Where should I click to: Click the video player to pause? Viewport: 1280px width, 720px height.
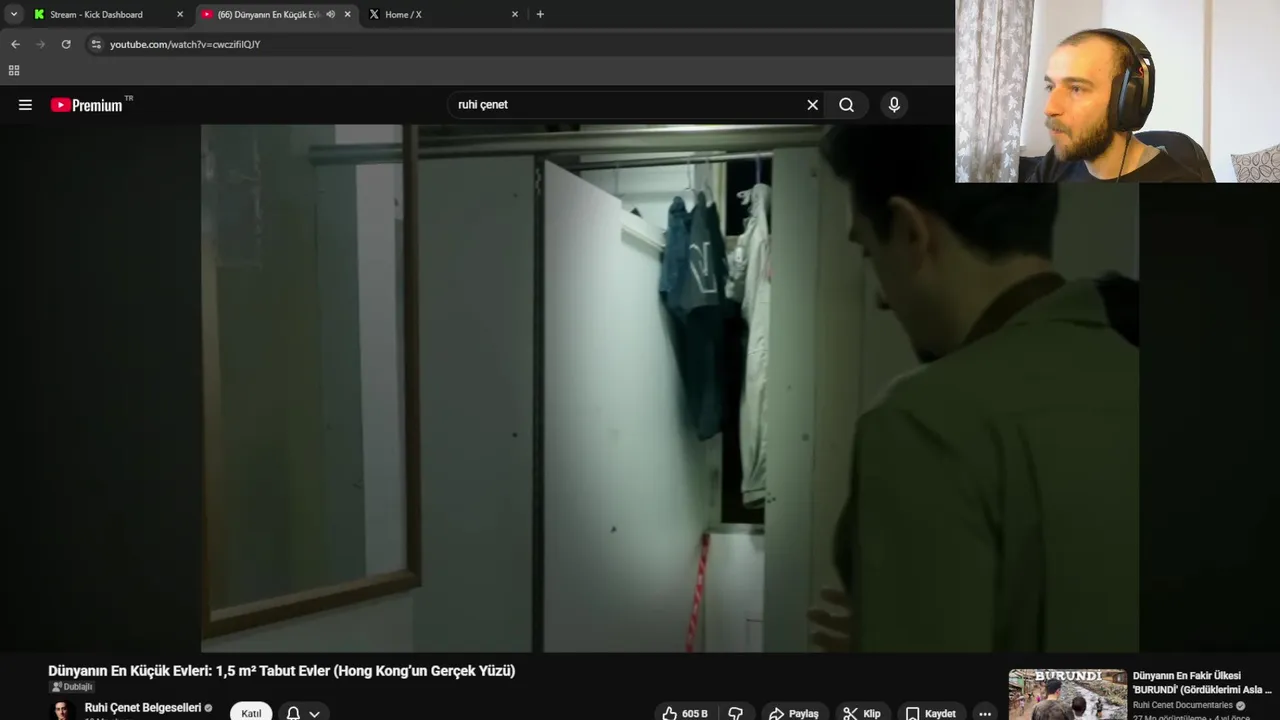point(669,388)
